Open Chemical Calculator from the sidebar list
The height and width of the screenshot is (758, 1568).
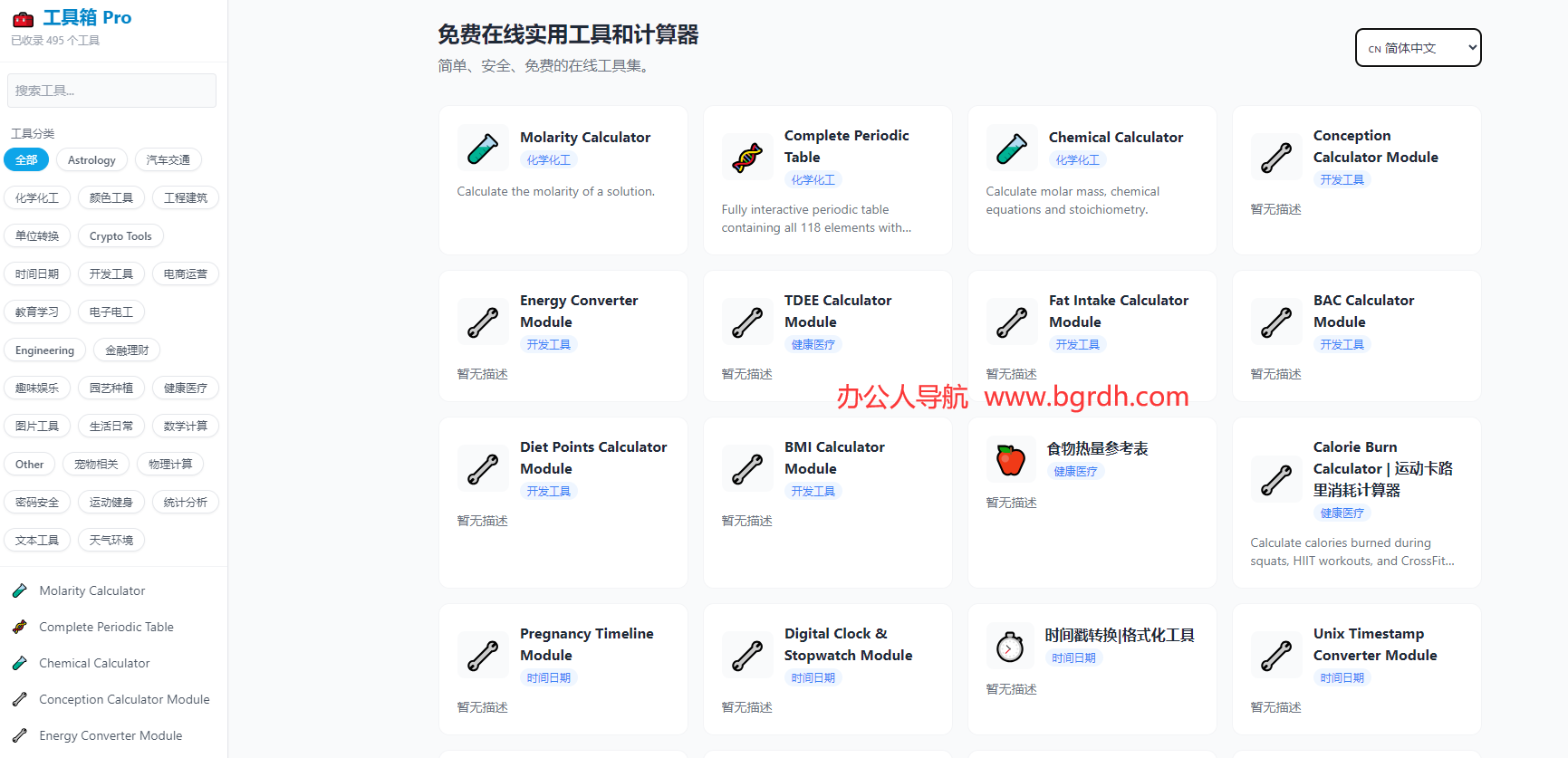pyautogui.click(x=94, y=663)
